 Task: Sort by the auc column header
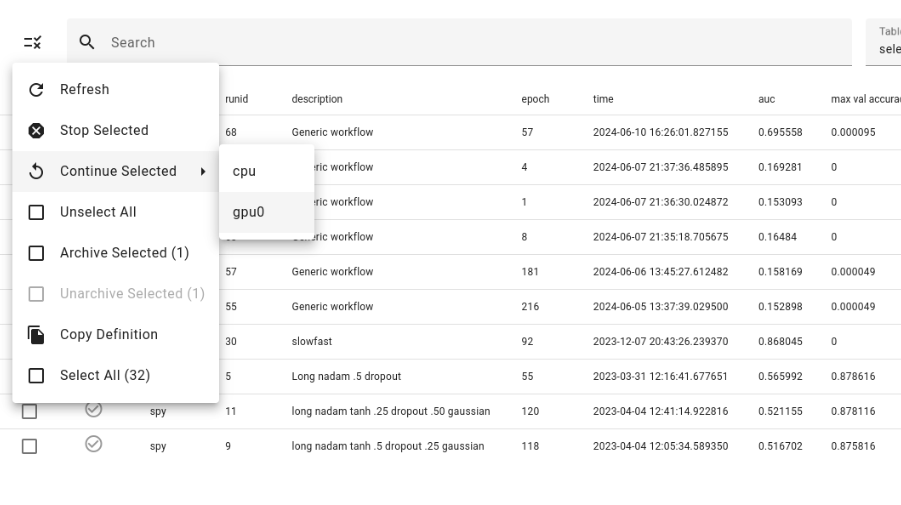click(766, 99)
